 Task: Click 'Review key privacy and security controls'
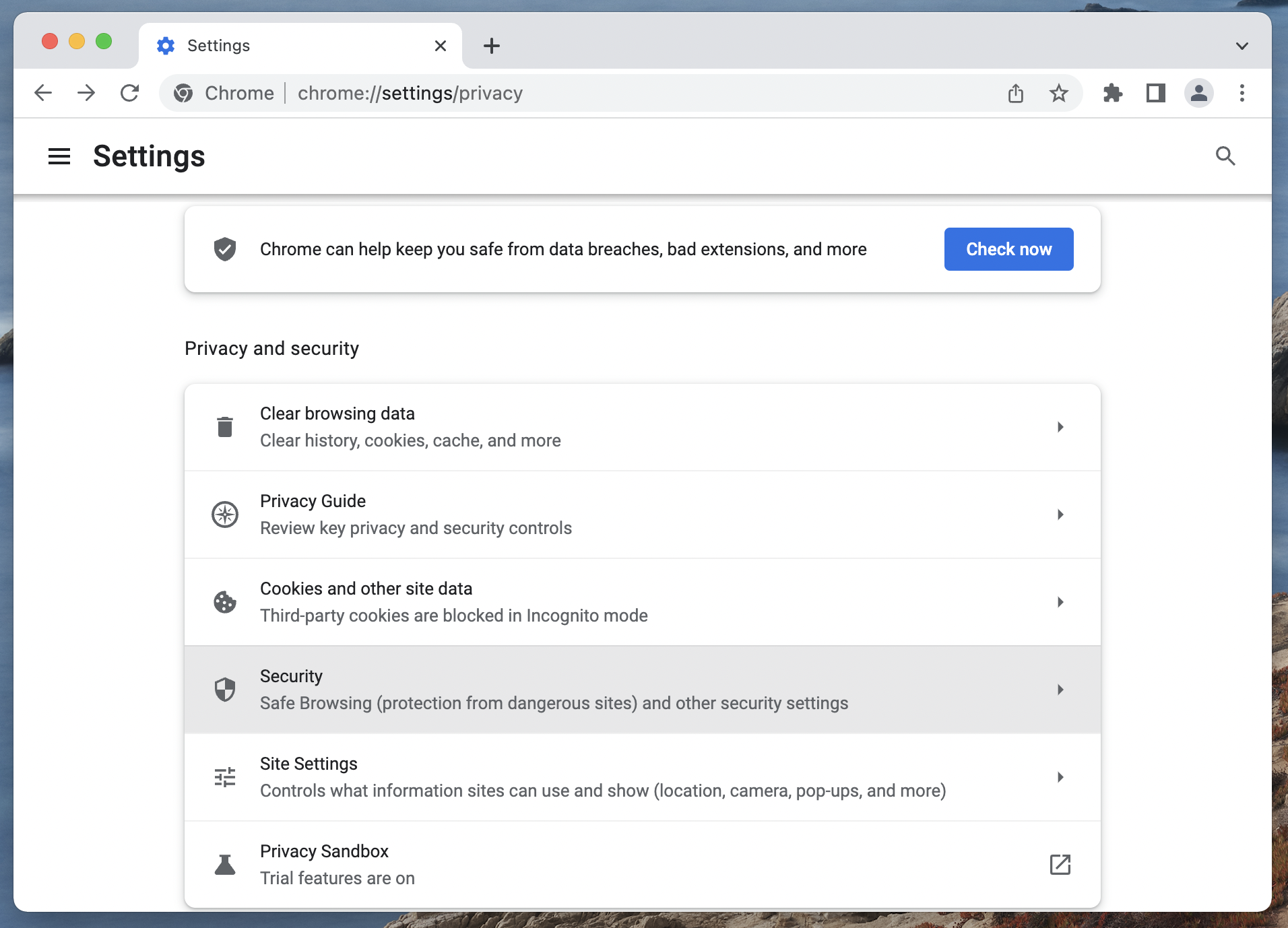coord(416,528)
